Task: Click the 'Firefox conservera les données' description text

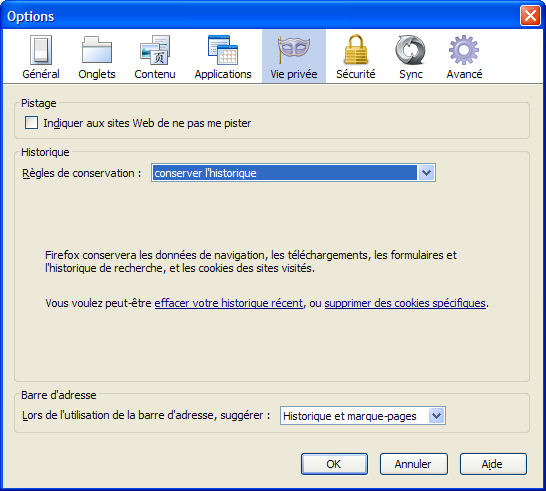Action: tap(251, 262)
